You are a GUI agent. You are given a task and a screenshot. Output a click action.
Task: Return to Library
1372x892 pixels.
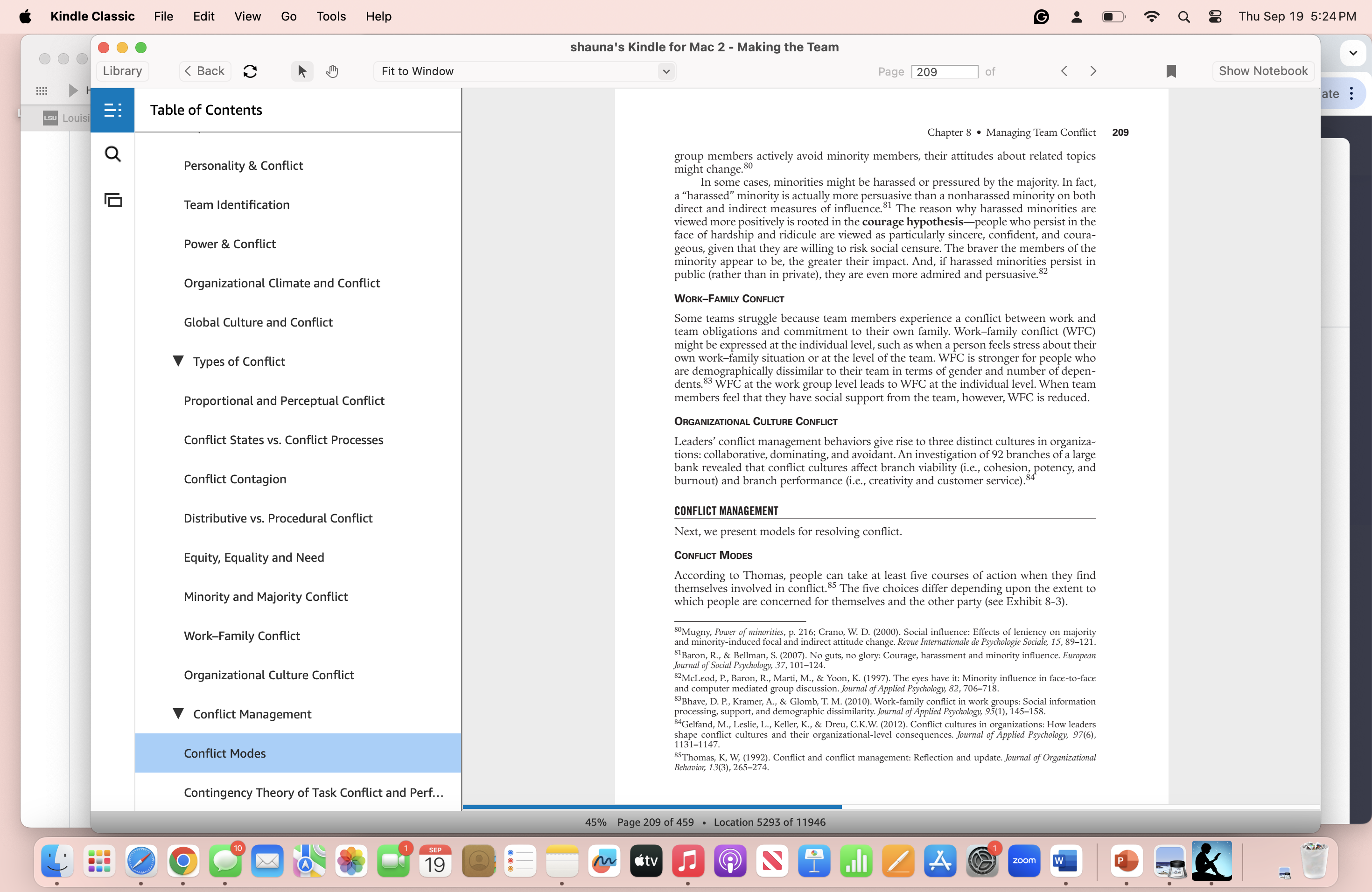click(122, 71)
